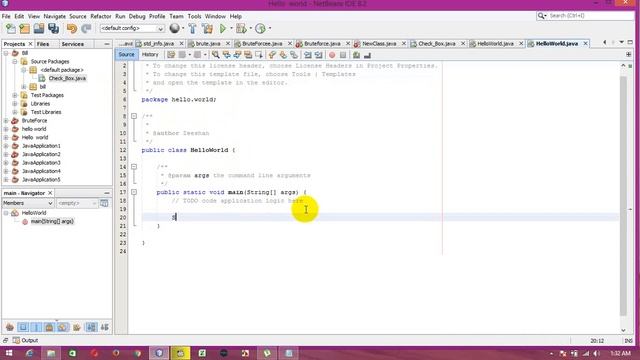
Task: Collapse main method code fold at line 17
Action: pos(133,192)
